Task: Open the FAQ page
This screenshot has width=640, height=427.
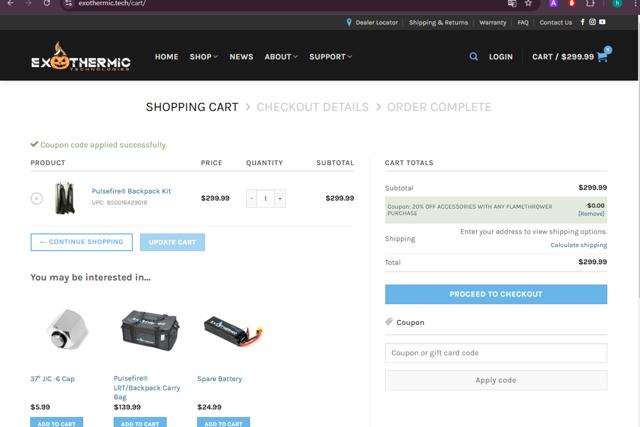Action: coord(523,22)
